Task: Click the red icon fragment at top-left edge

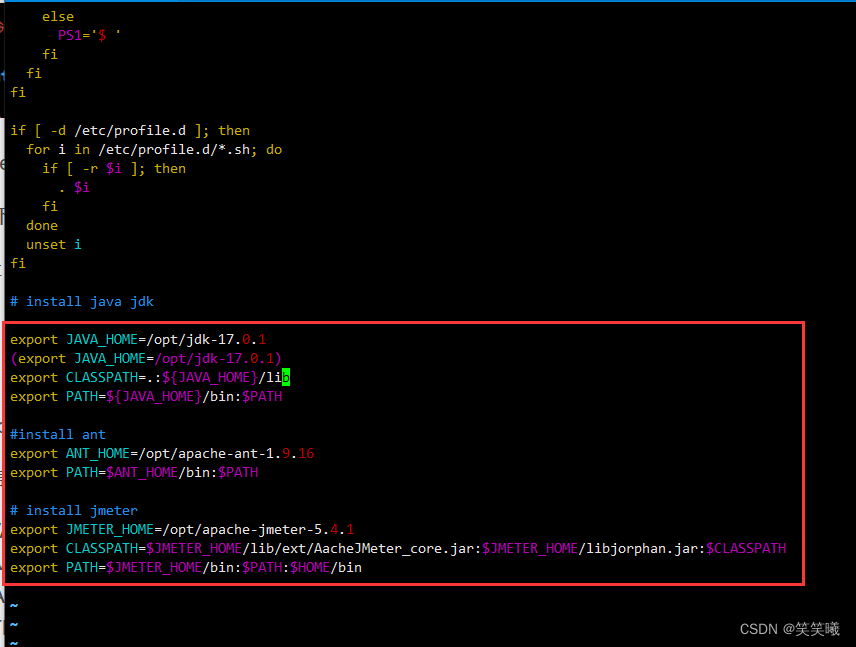Action: [x=3, y=25]
